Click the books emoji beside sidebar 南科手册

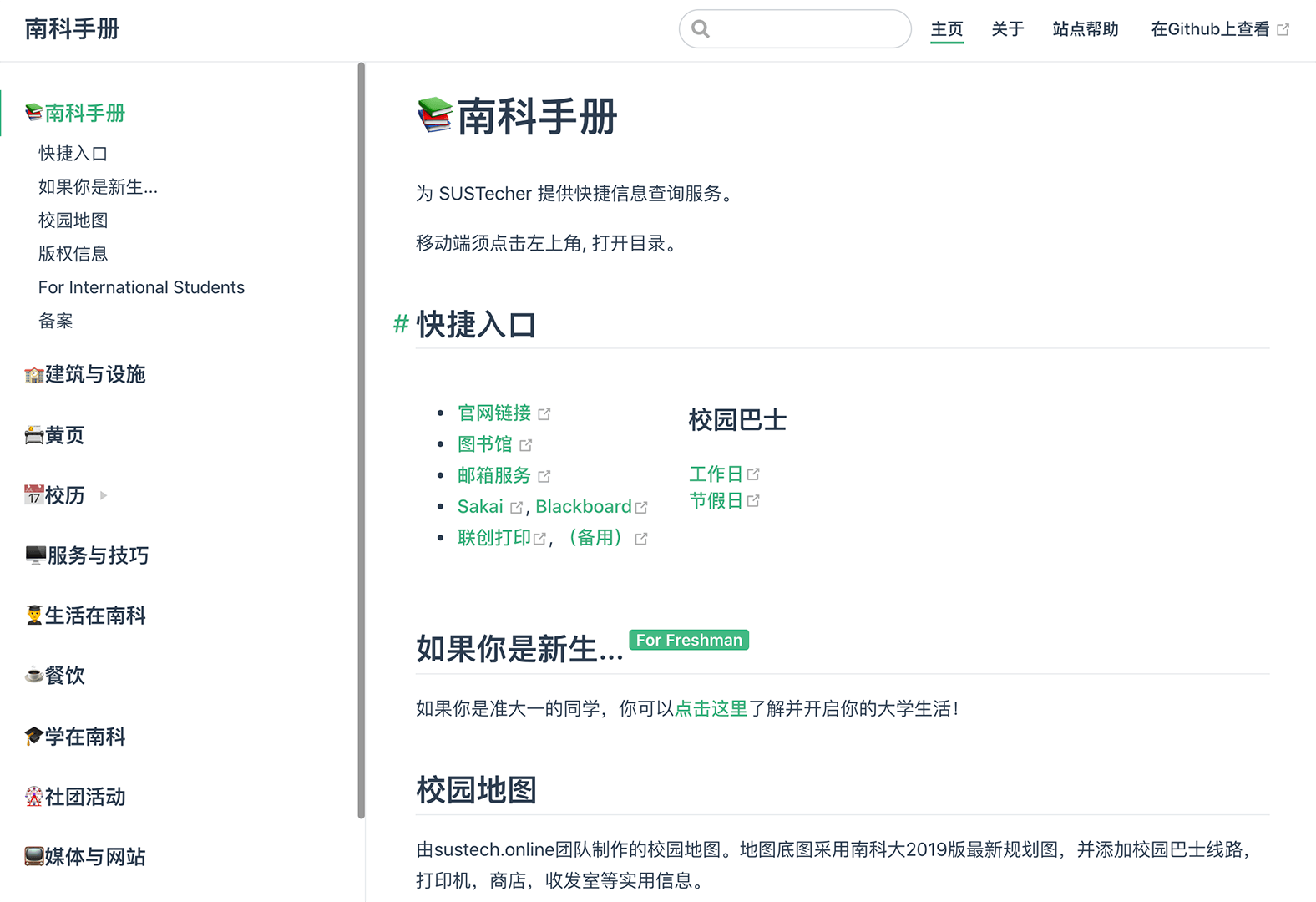click(x=34, y=113)
